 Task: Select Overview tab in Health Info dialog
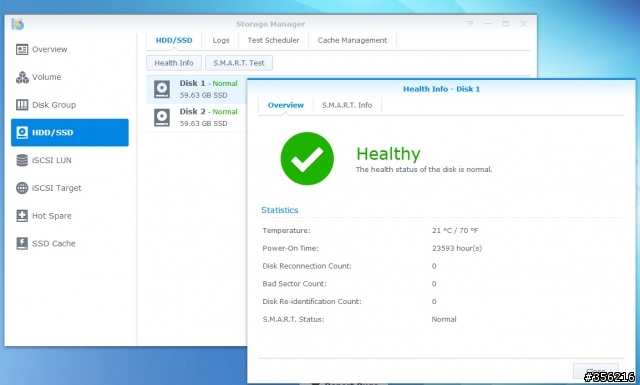(286, 105)
